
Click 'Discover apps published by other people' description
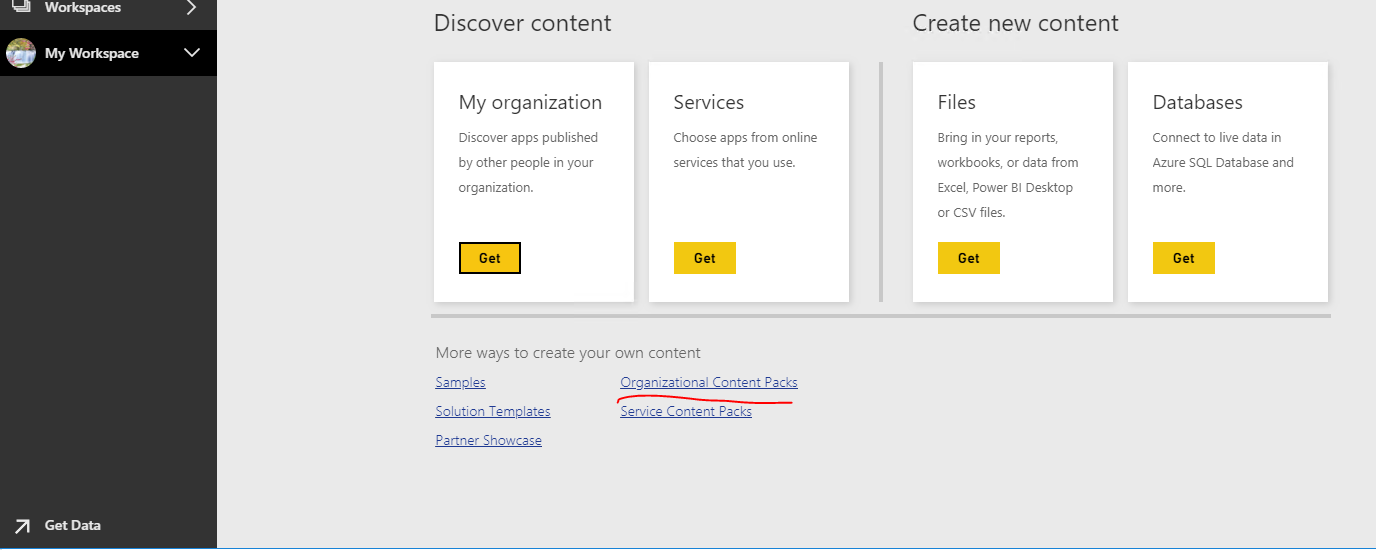pos(528,162)
